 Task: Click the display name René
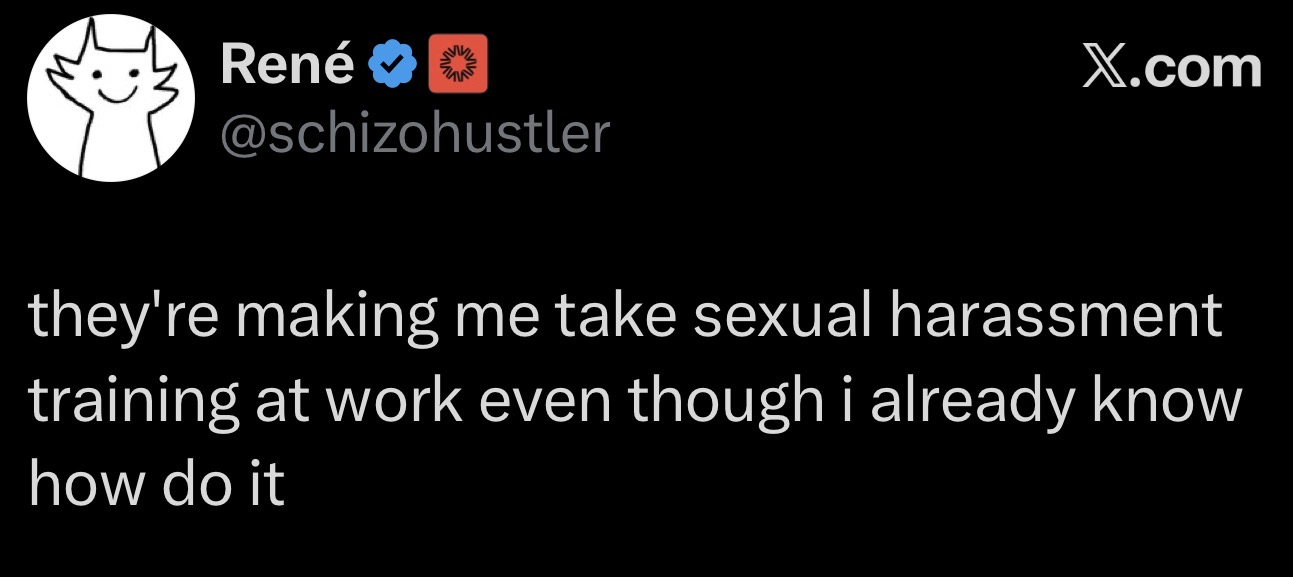coord(287,67)
